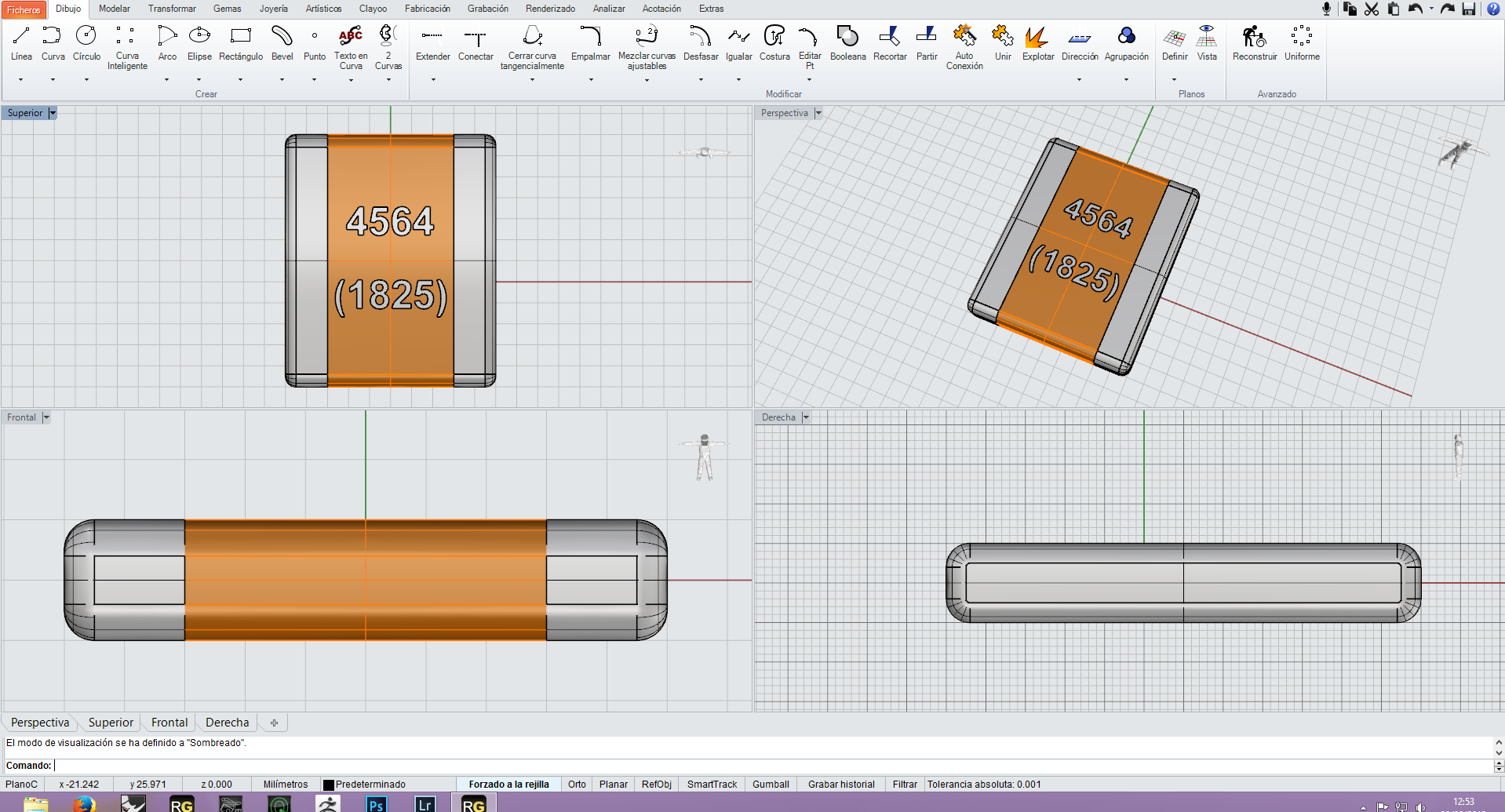Open the Transformar ribbon tab

point(172,9)
